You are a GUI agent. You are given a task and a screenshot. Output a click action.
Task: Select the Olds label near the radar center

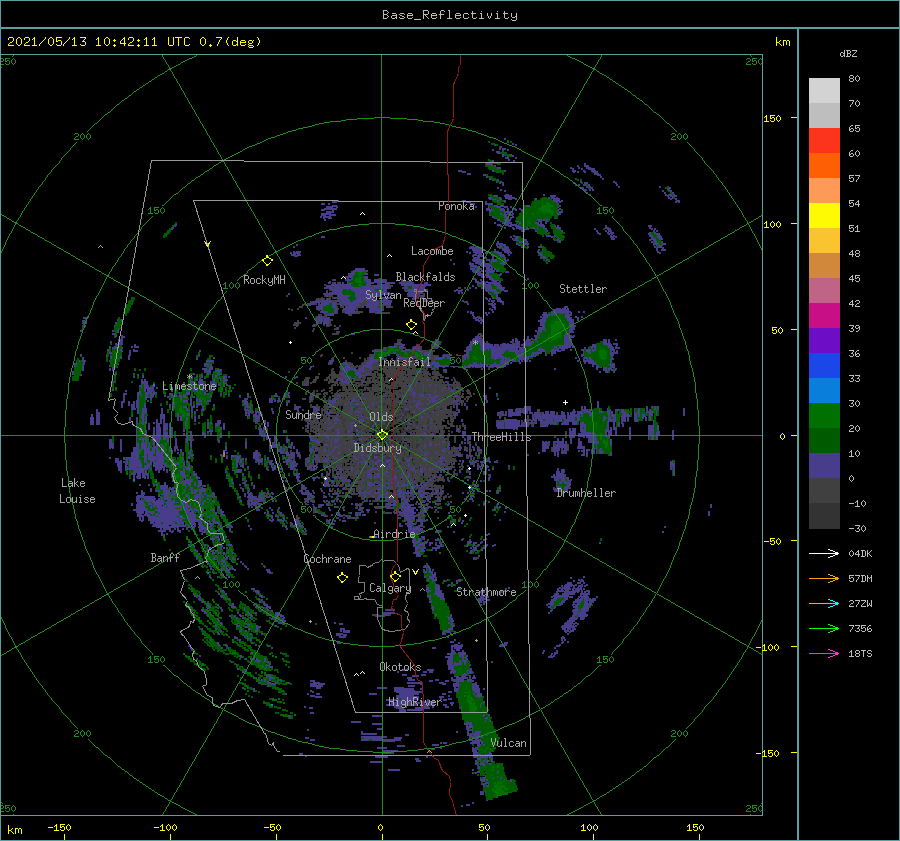point(381,417)
